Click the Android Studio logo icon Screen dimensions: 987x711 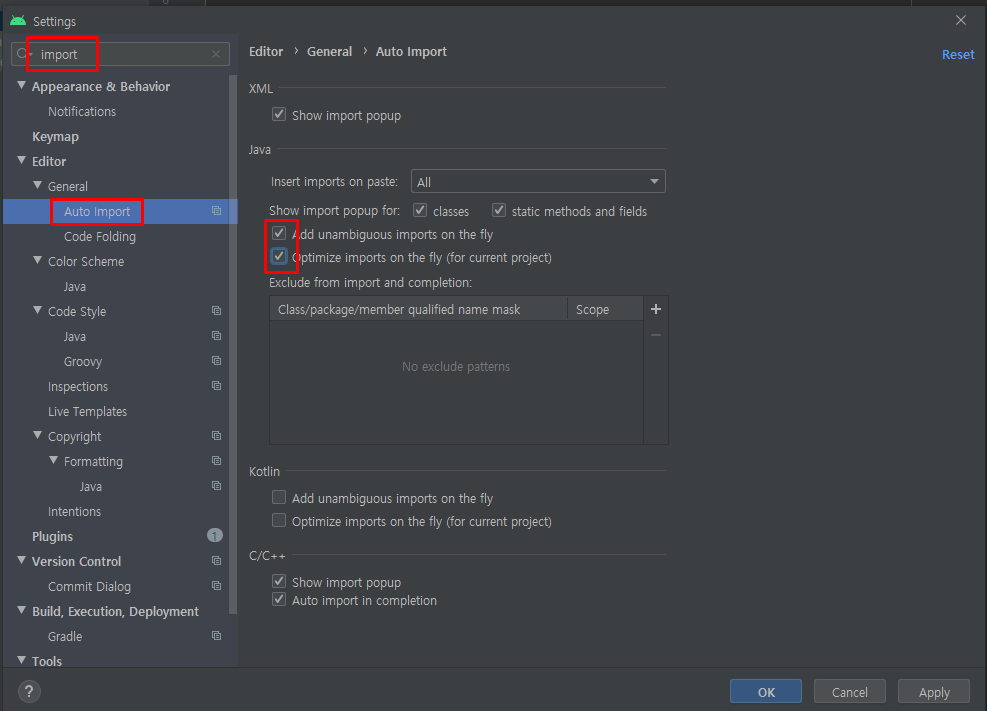18,21
